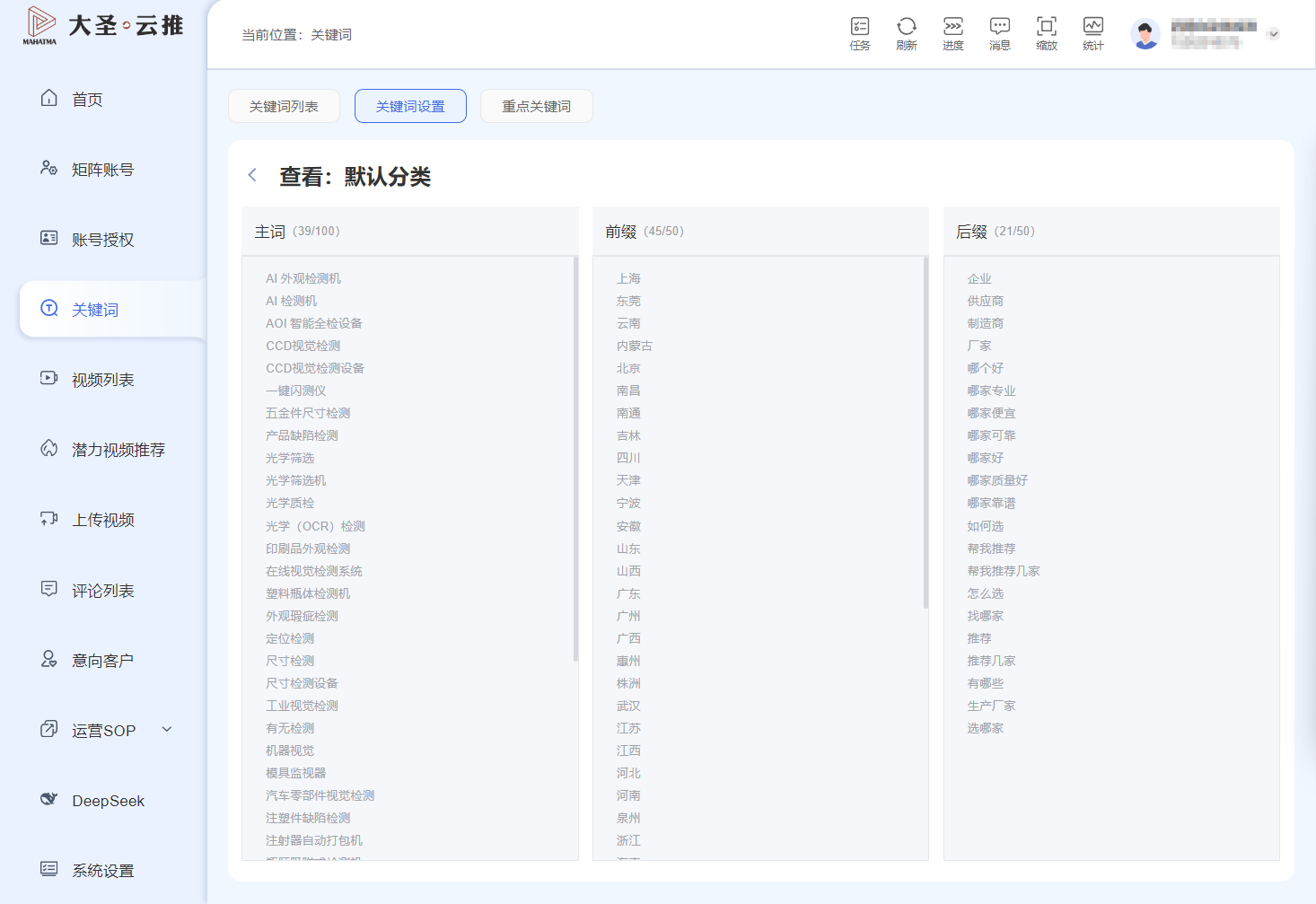
Task: Click suffix 哪家质量好
Action: [997, 480]
